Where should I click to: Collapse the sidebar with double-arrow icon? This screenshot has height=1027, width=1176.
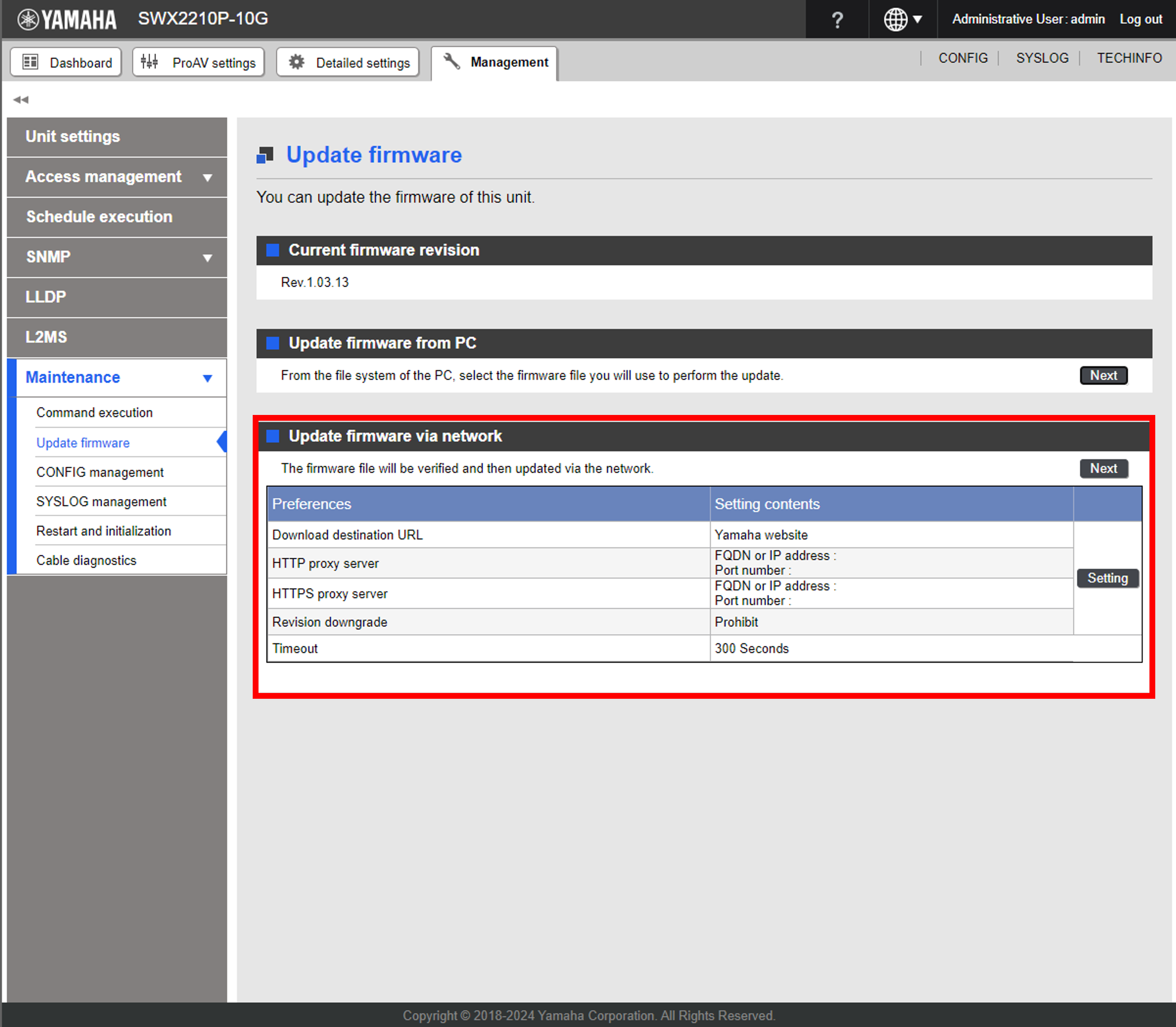(21, 100)
